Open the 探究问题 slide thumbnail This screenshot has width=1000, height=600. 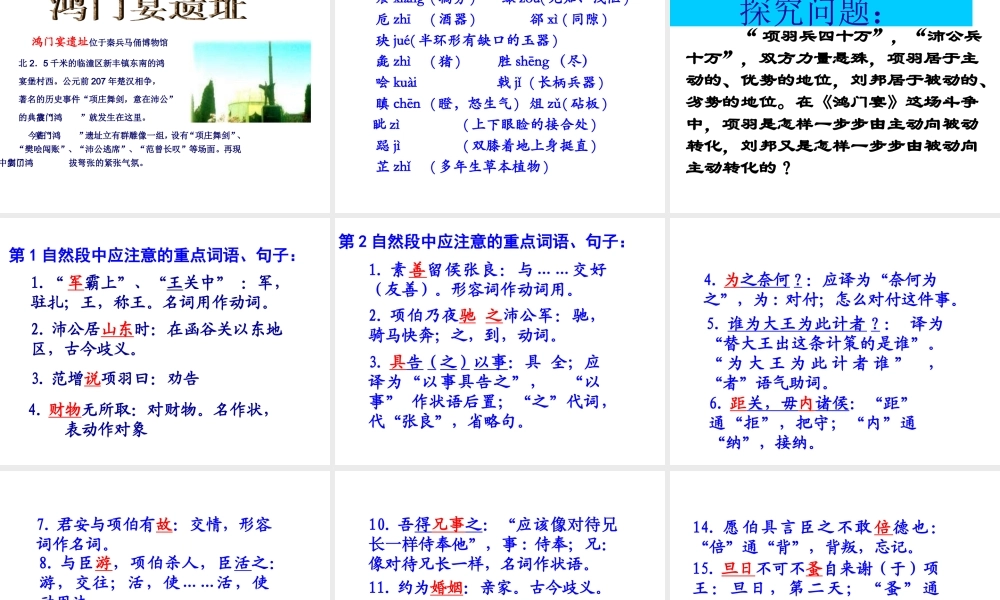(x=835, y=106)
